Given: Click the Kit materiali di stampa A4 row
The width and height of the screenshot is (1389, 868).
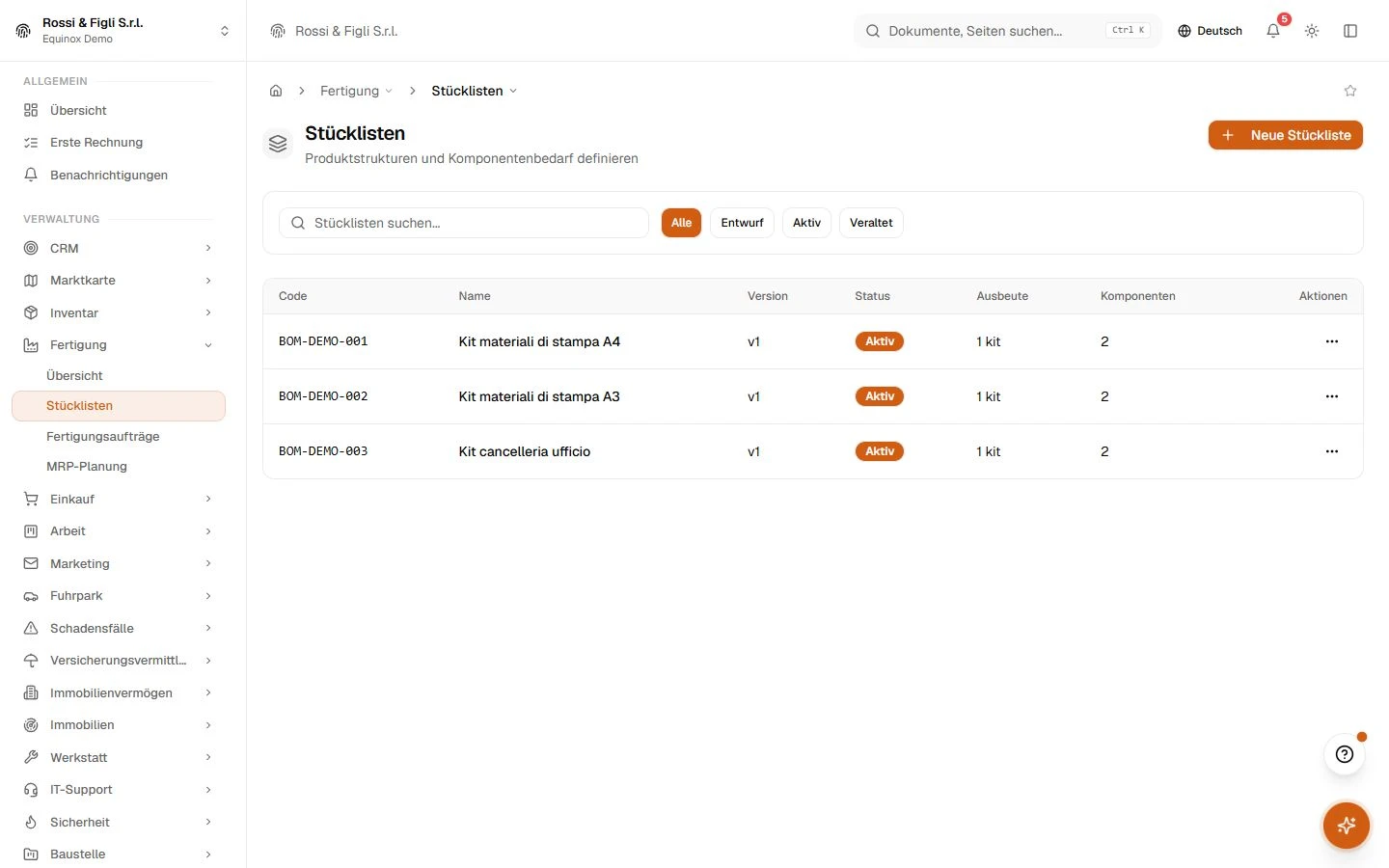Looking at the screenshot, I should 812,341.
